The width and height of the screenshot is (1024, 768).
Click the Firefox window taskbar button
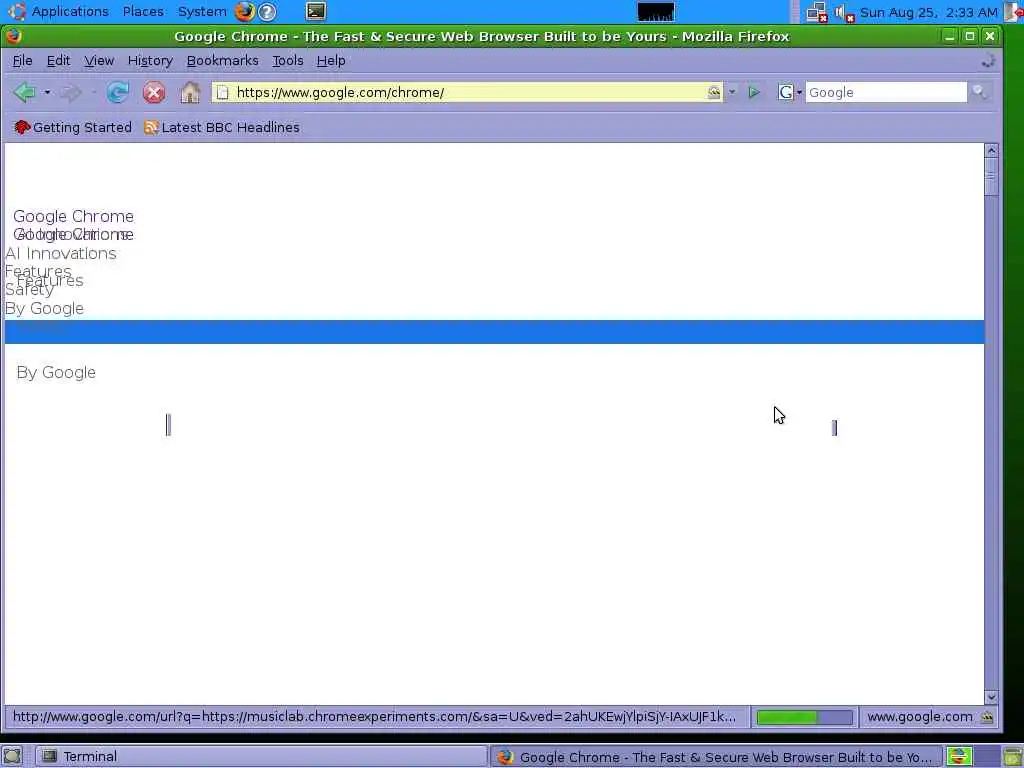pyautogui.click(x=716, y=757)
